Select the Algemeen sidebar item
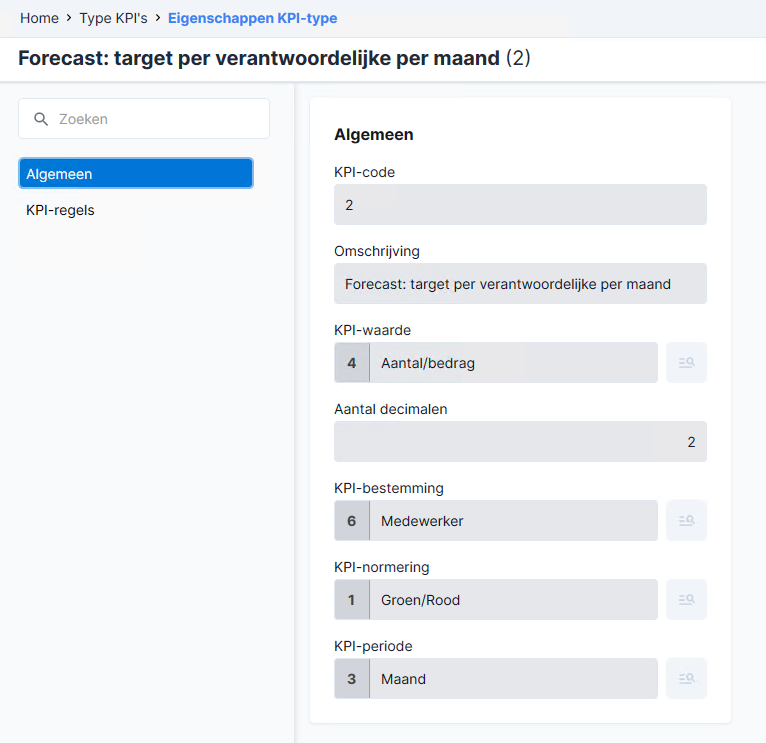Viewport: 766px width, 743px height. pyautogui.click(x=136, y=173)
